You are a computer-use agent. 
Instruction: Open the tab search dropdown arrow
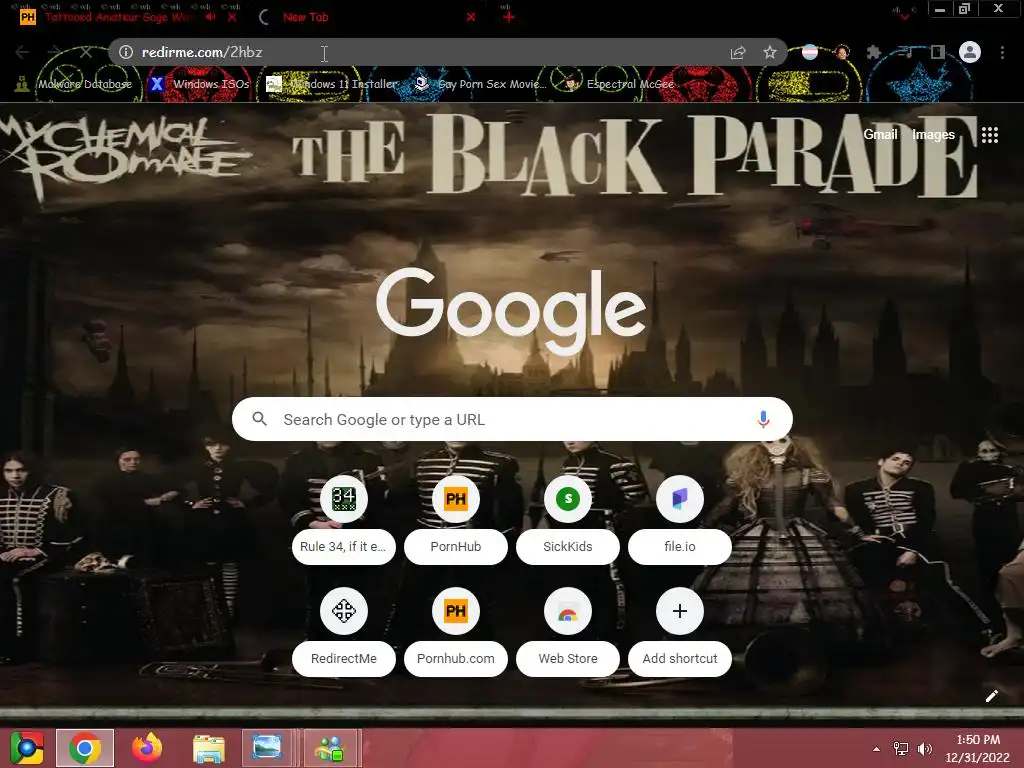click(x=904, y=16)
